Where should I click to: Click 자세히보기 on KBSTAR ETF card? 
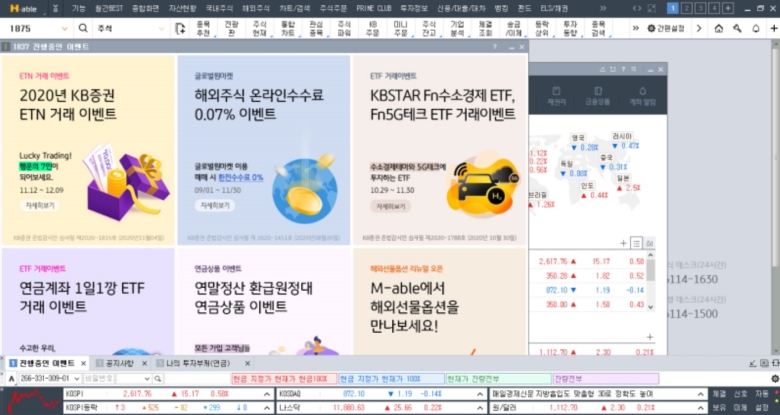click(x=390, y=206)
